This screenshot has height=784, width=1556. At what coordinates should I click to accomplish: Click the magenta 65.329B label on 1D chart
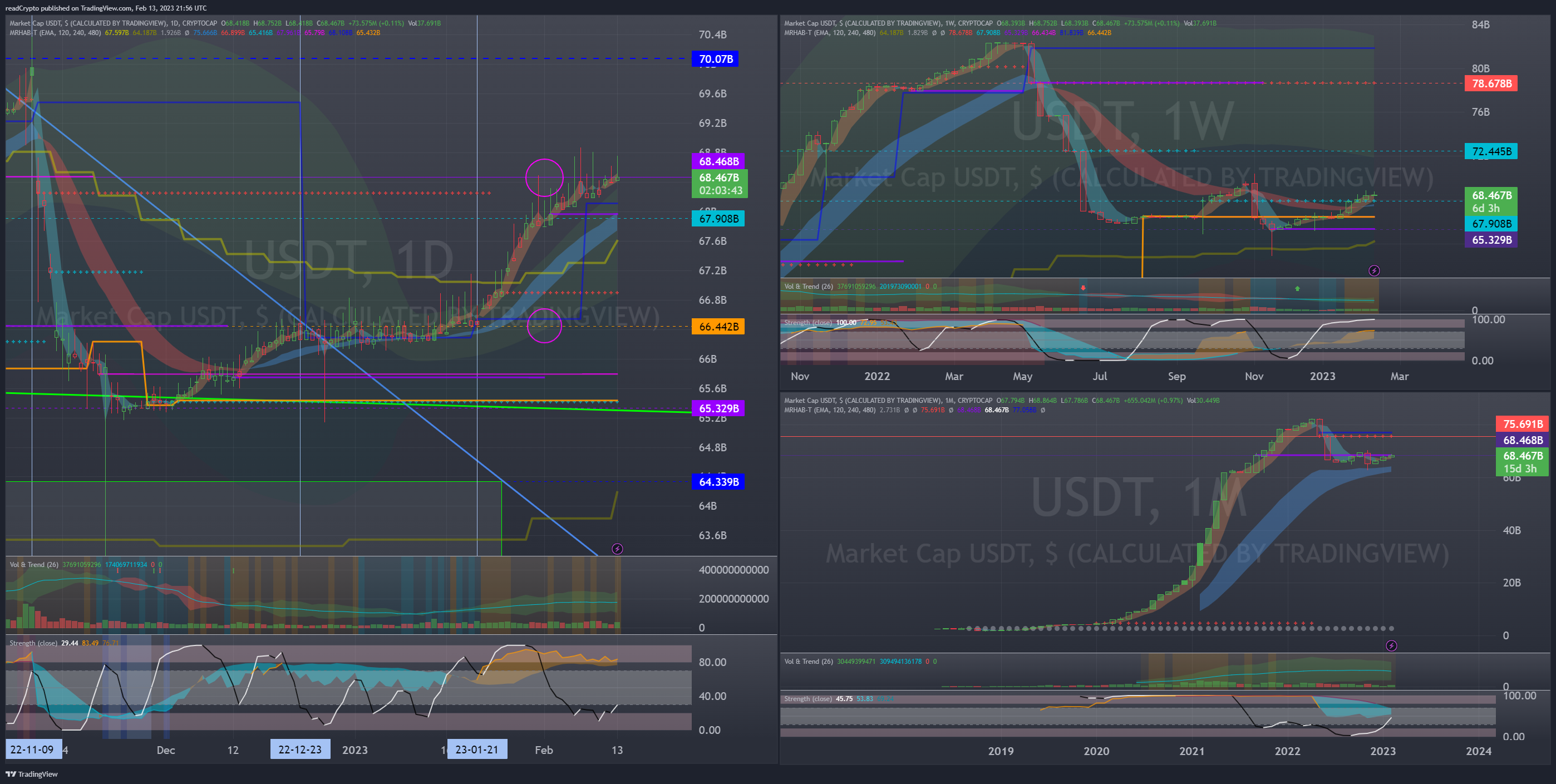(x=718, y=408)
